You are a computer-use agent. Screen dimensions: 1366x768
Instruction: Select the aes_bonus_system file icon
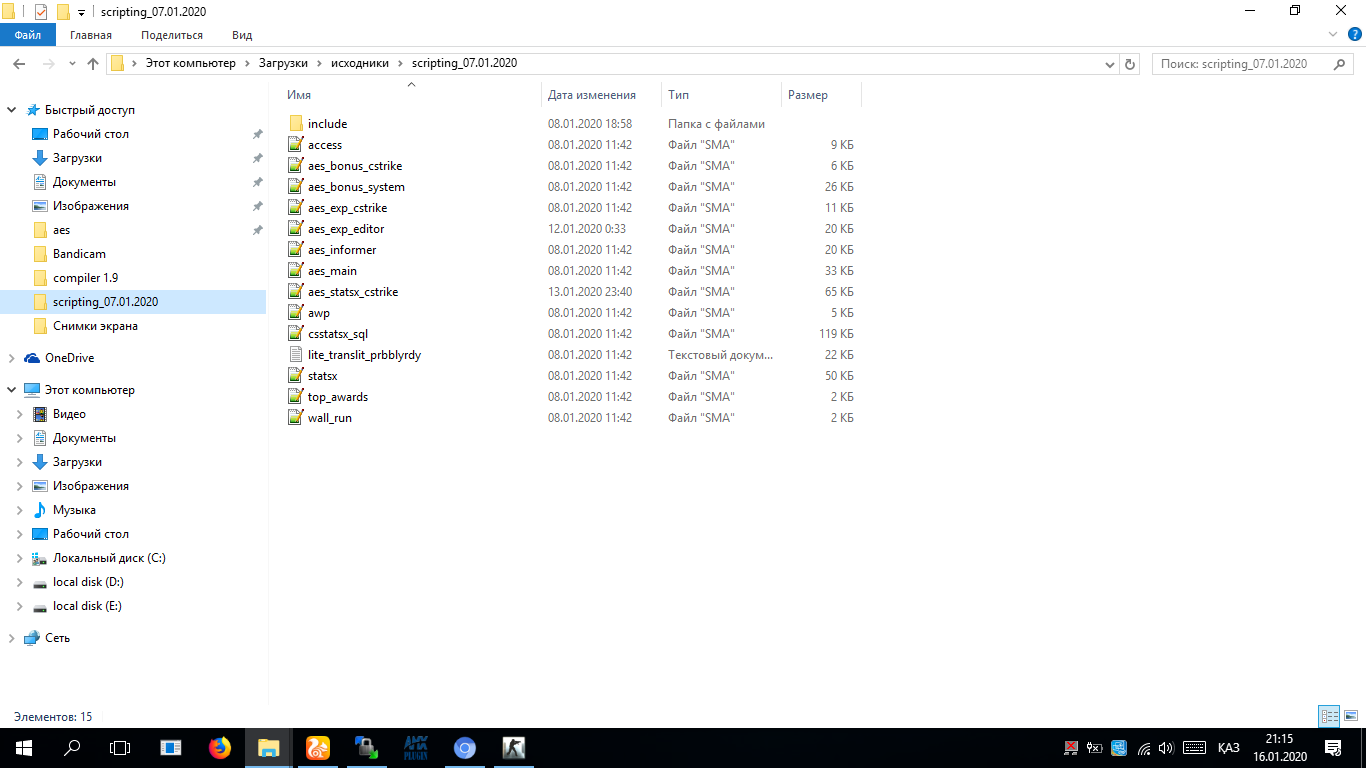click(295, 187)
